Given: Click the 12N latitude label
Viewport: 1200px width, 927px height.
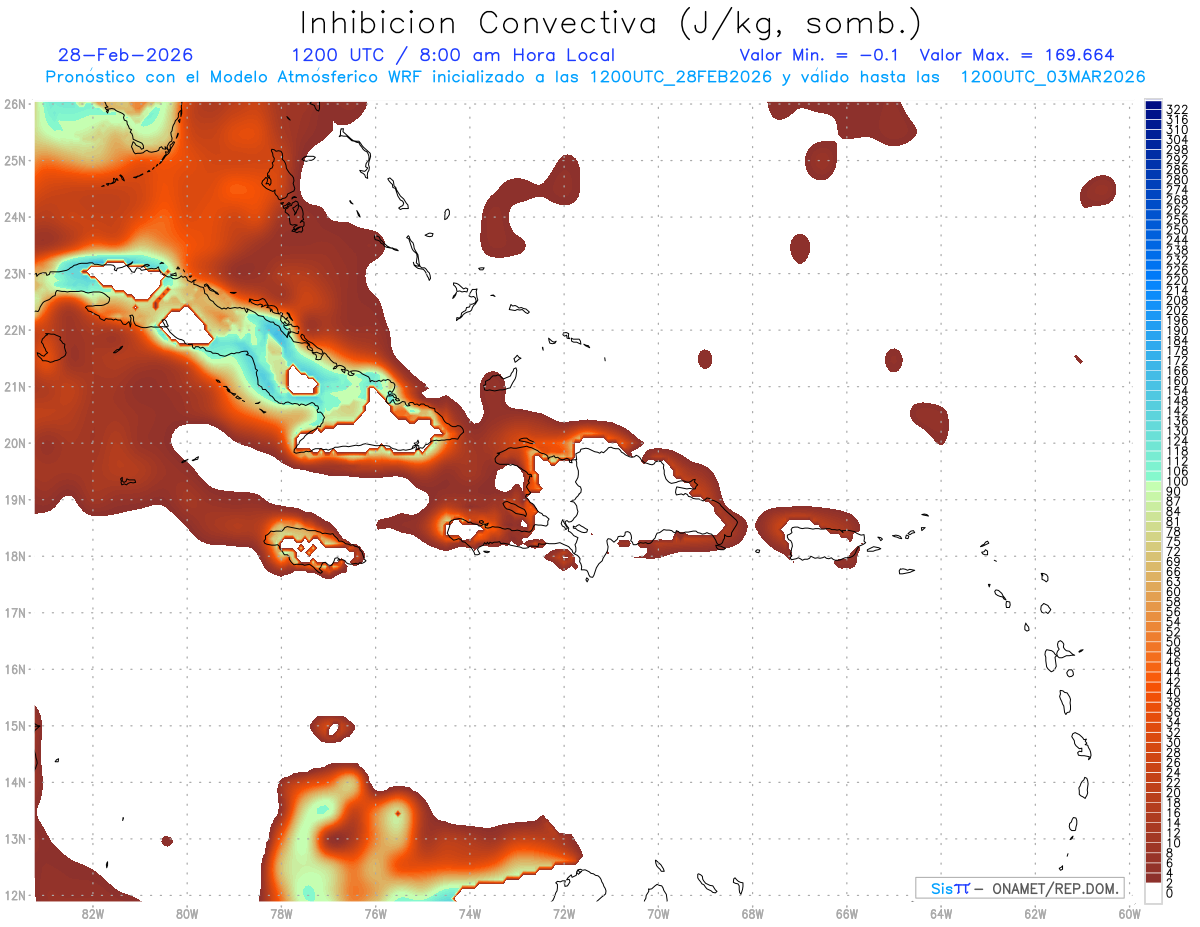Looking at the screenshot, I should pos(15,895).
